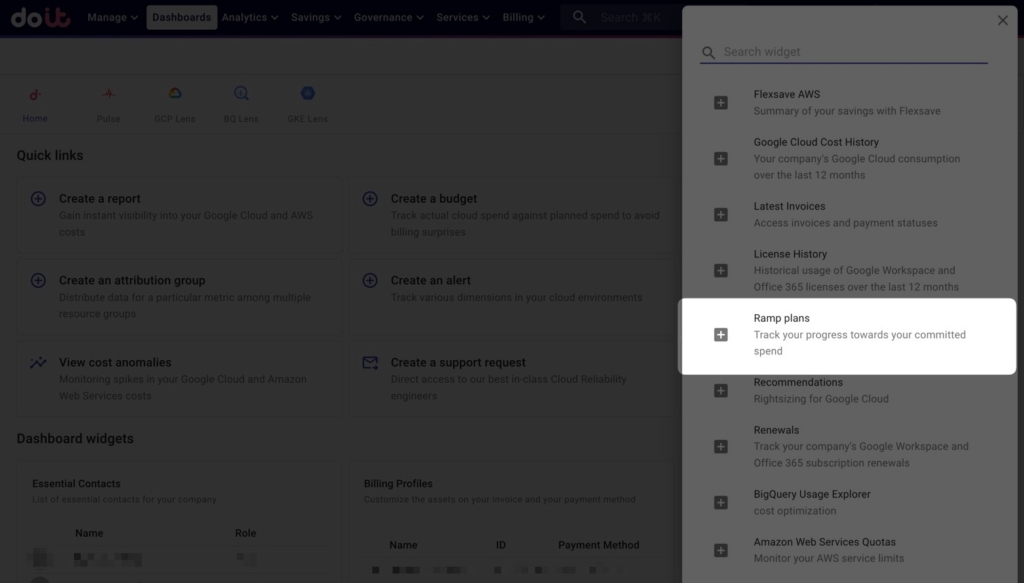Open the Create a budget quick link
This screenshot has width=1024, height=583.
tap(434, 199)
